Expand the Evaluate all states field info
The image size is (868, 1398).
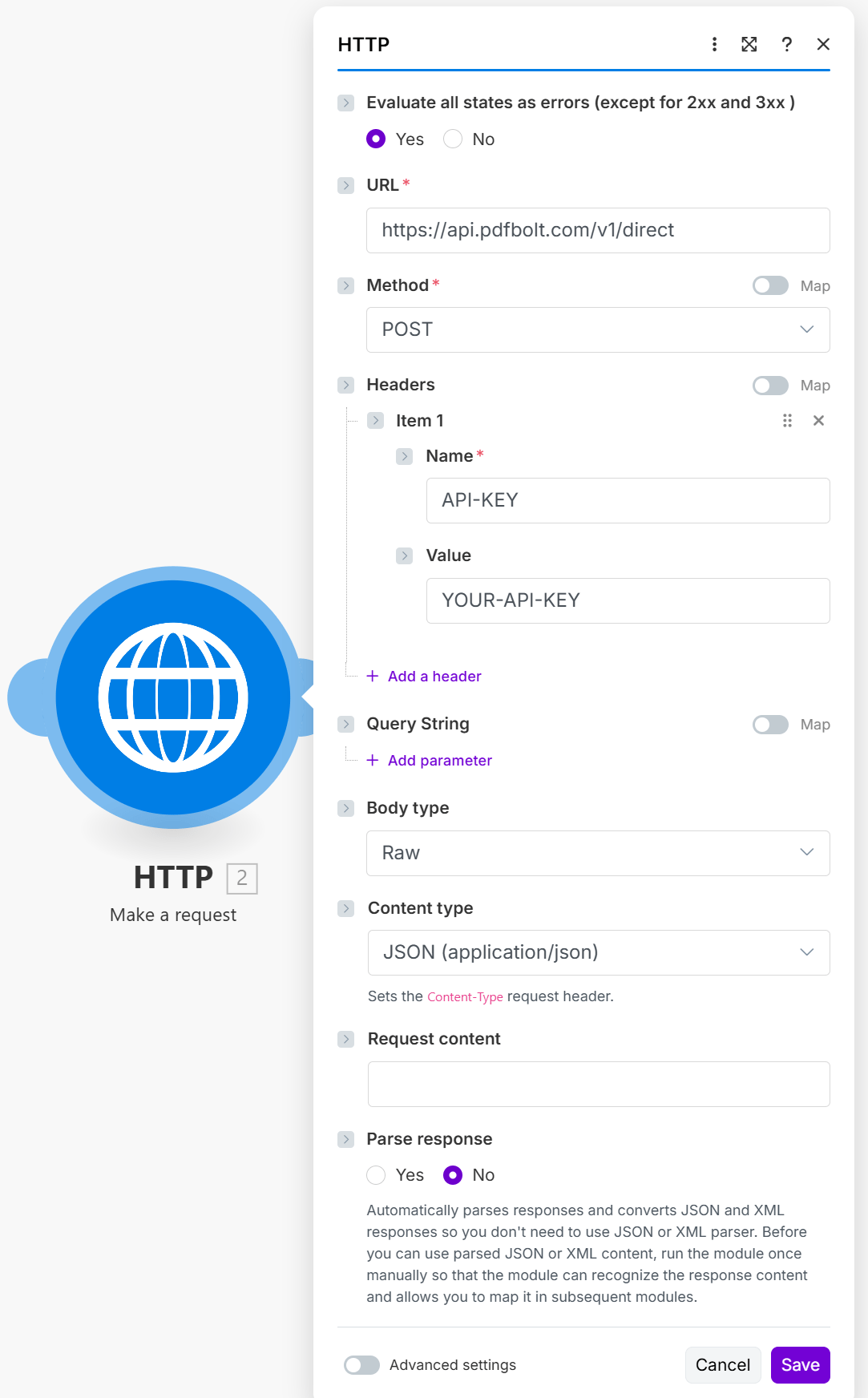pyautogui.click(x=345, y=103)
